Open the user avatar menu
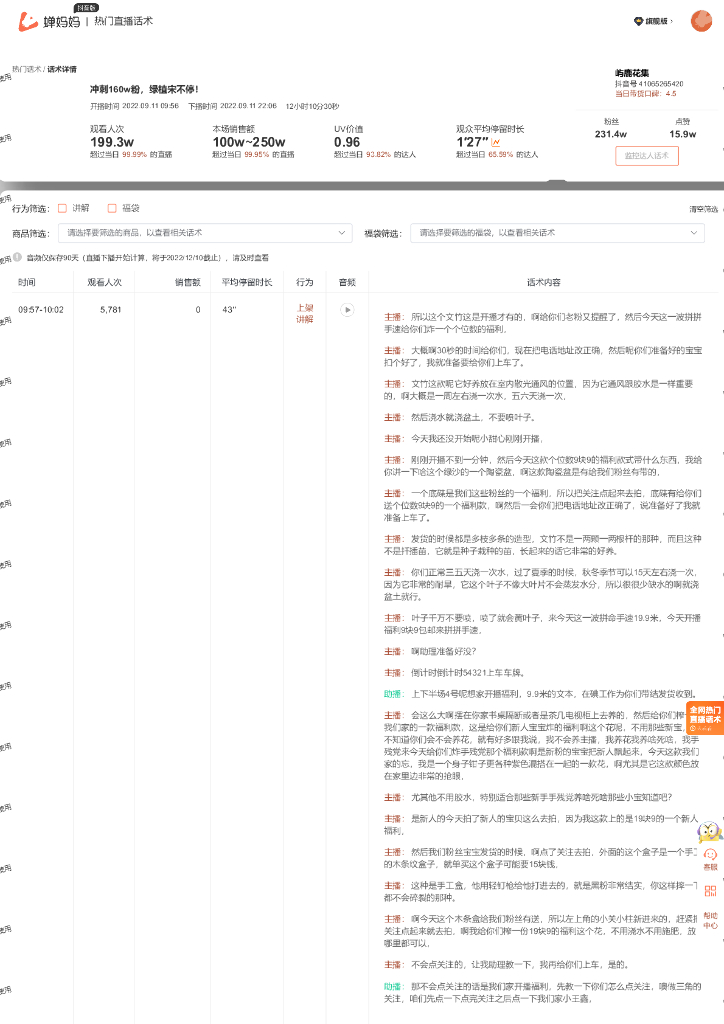 [701, 21]
